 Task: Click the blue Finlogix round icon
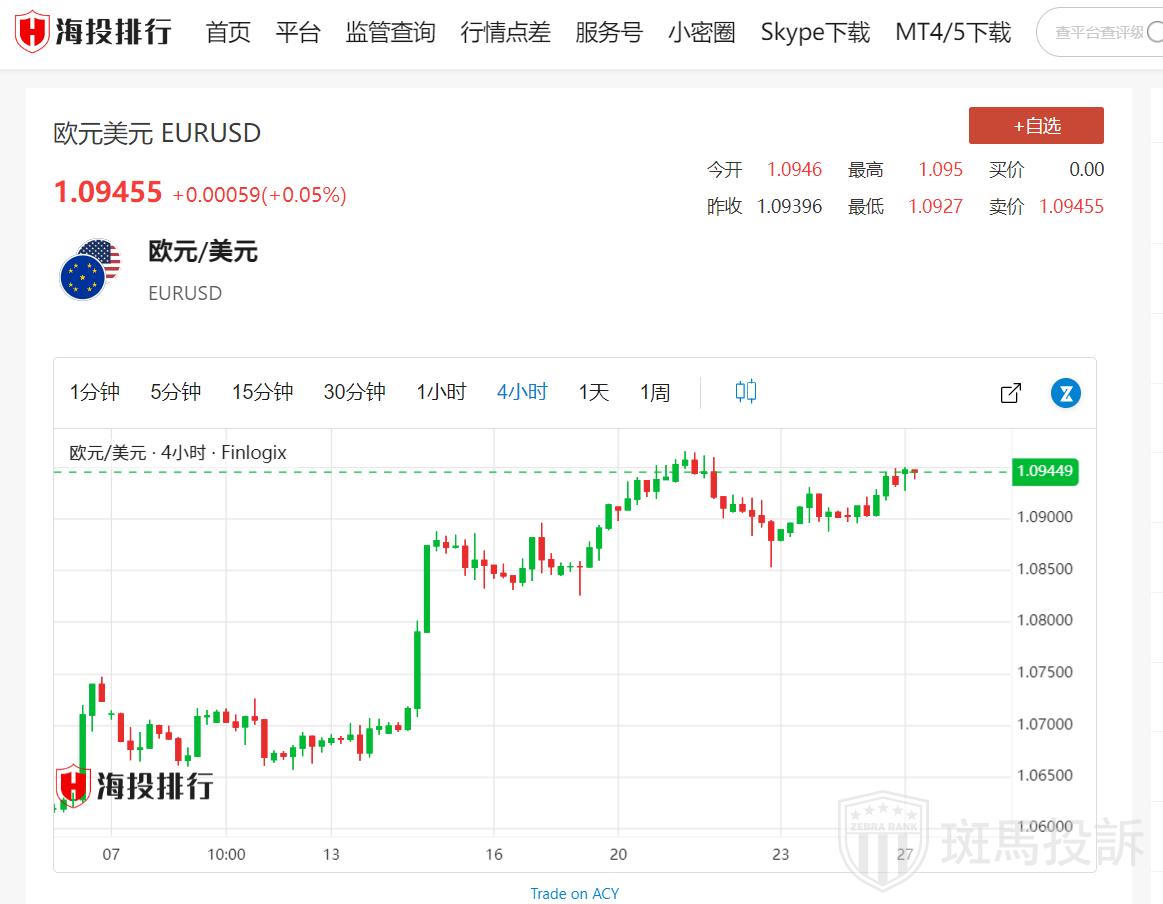[1066, 393]
